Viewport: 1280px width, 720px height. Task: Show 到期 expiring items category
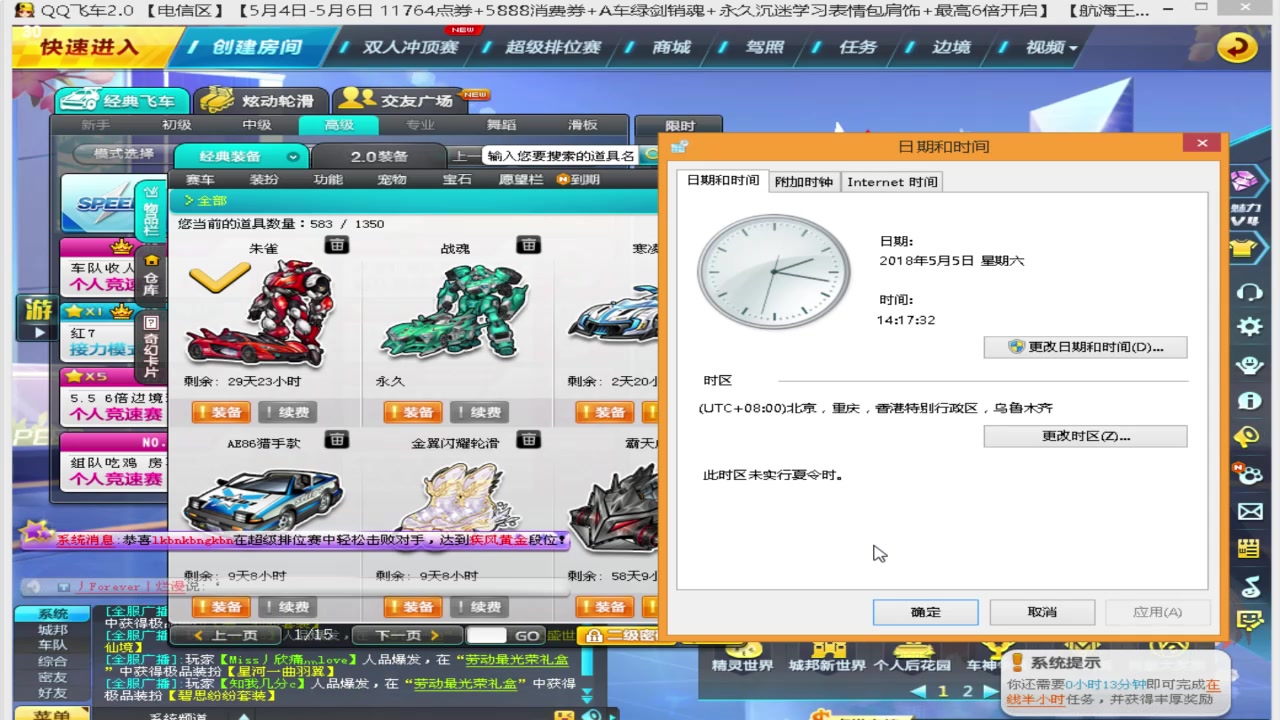579,180
